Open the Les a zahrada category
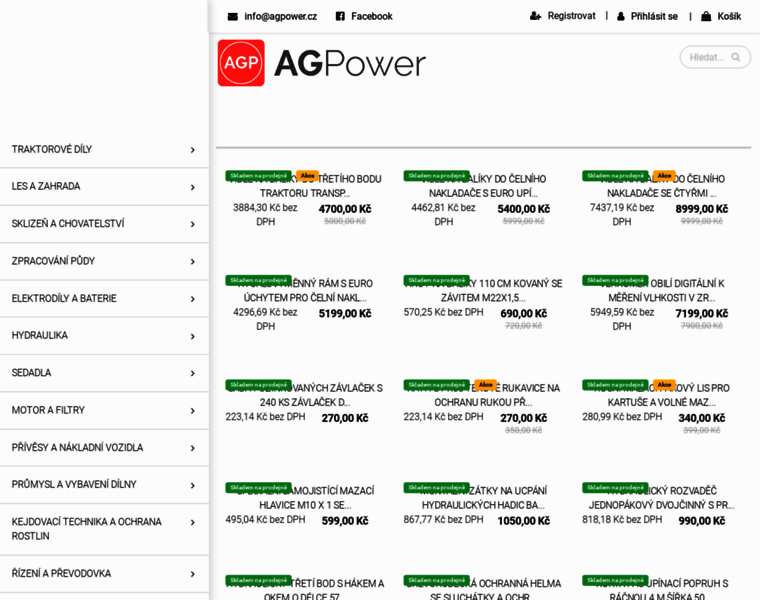 (46, 186)
